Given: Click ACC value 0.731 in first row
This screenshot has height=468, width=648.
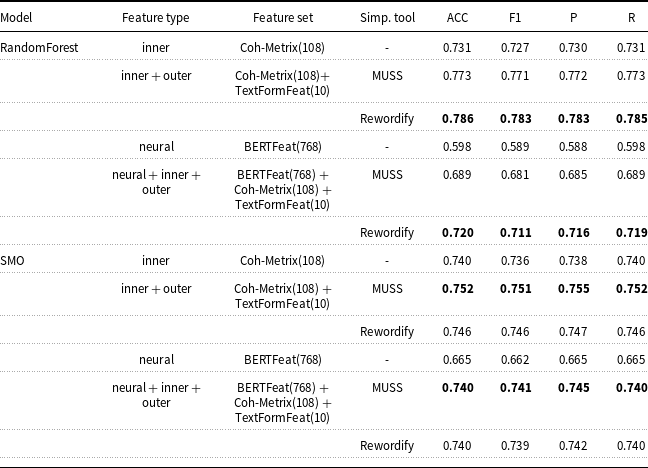Looking at the screenshot, I should 457,48.
